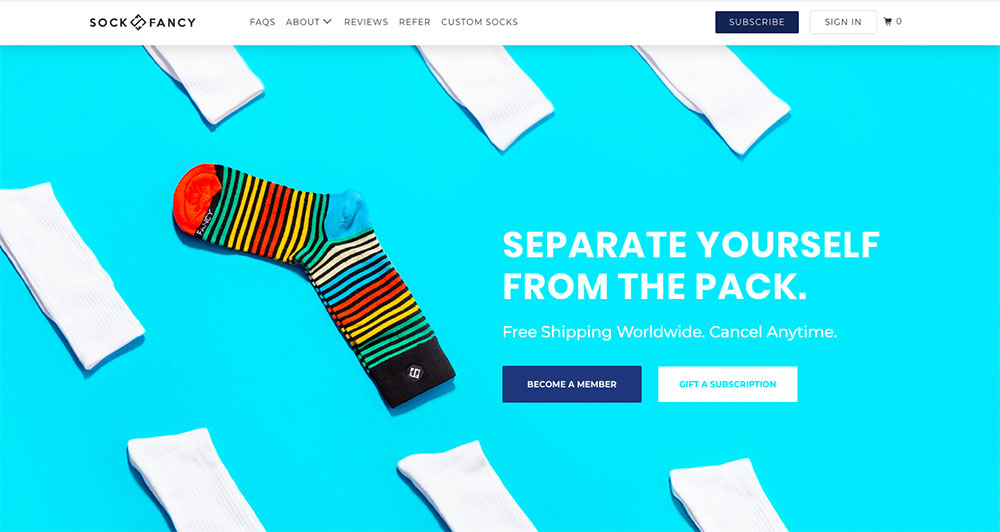Click the Sign In button
The image size is (1000, 532).
[843, 22]
